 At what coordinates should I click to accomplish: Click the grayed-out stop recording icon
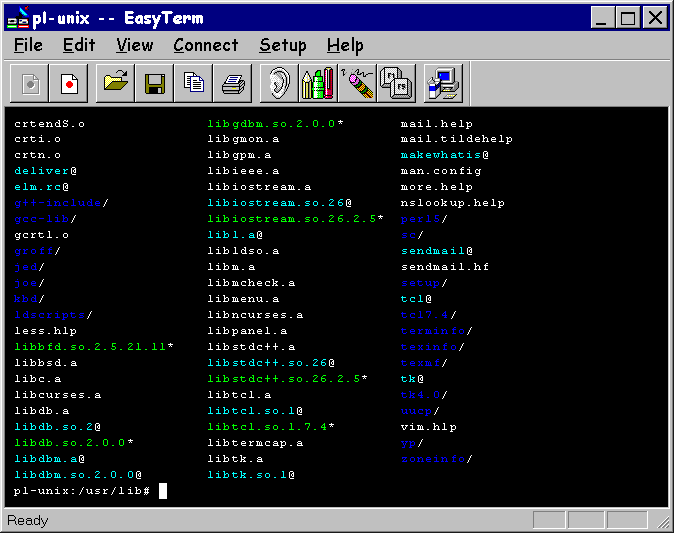[31, 84]
